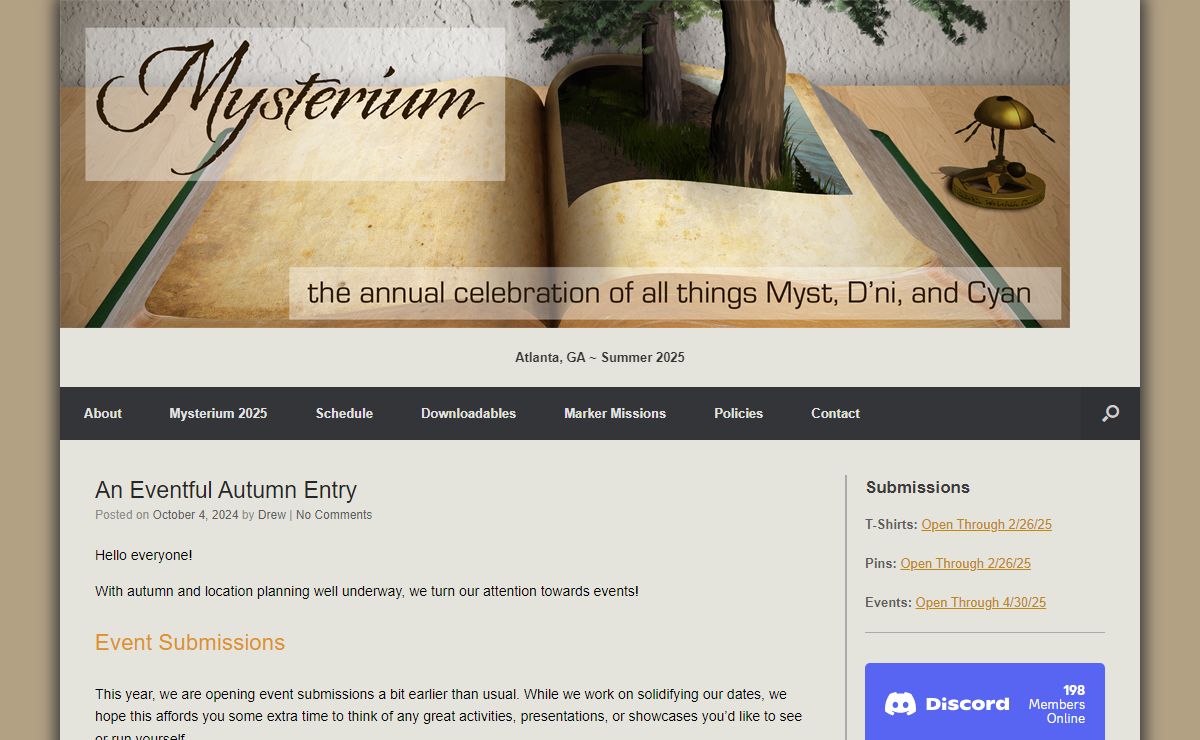Viewport: 1200px width, 740px height.
Task: Open the No Comments link
Action: coord(334,515)
